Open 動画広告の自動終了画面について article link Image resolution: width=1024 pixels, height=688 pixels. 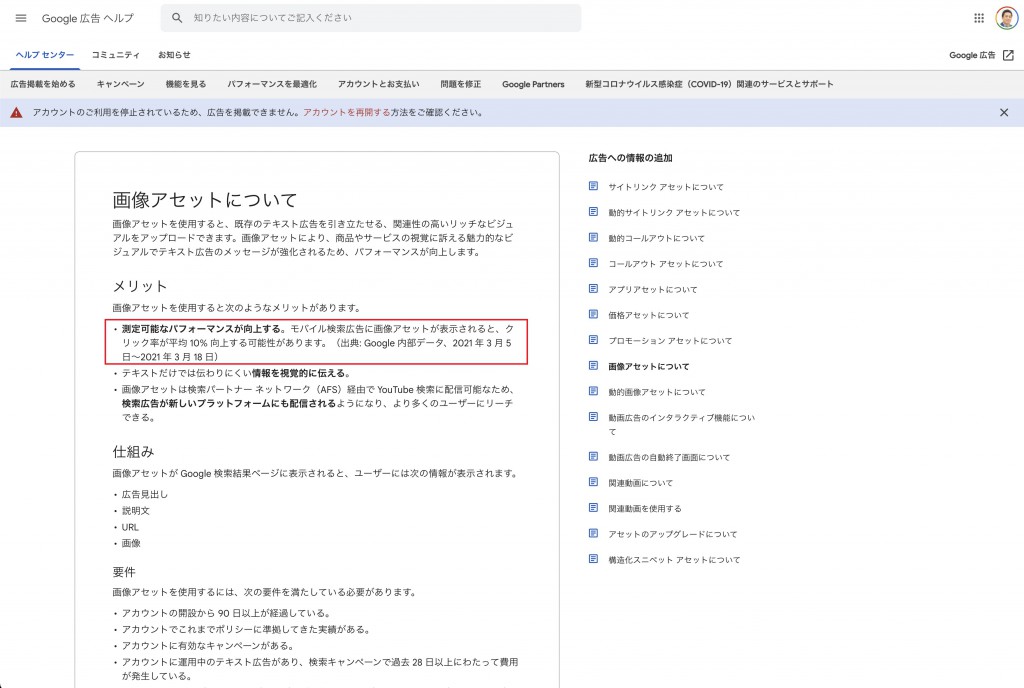pyautogui.click(x=669, y=457)
